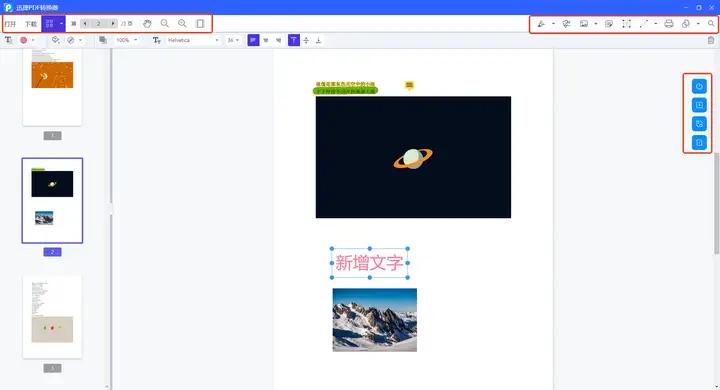Go to the previous page with left arrow

(84, 23)
